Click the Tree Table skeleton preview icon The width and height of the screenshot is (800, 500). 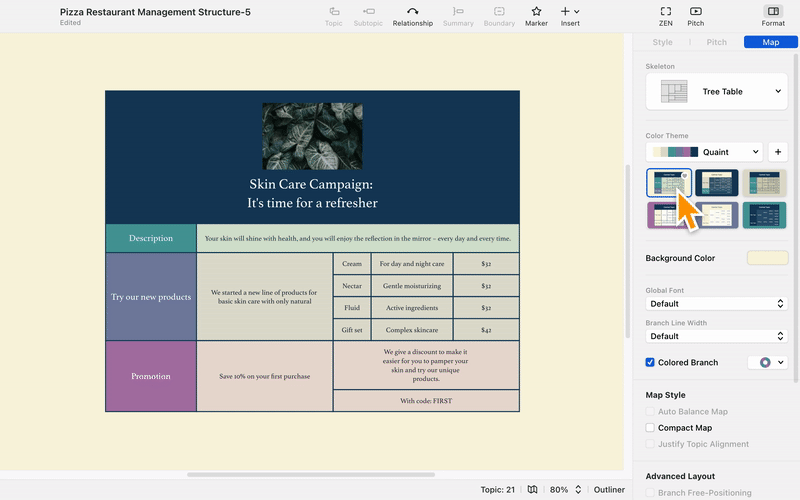pyautogui.click(x=674, y=91)
